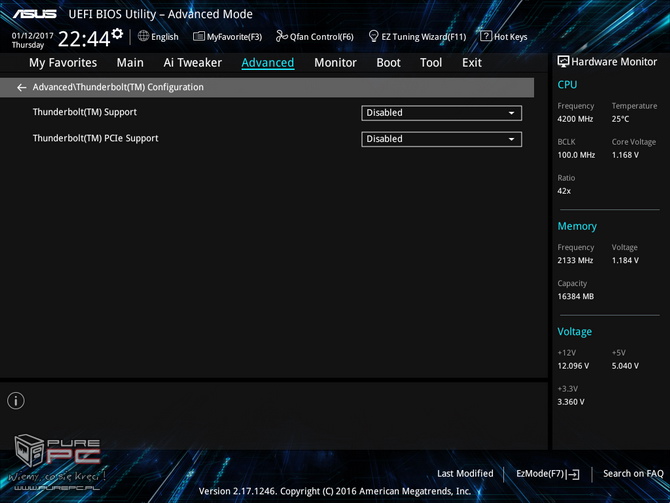The width and height of the screenshot is (670, 503).
Task: Click the 5.040 V value
Action: click(625, 366)
